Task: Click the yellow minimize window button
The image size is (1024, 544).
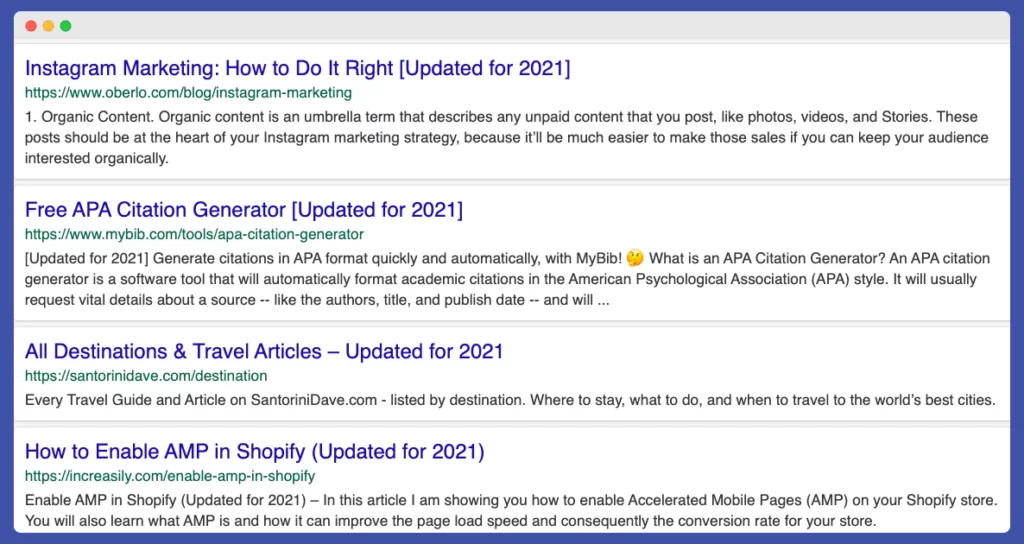Action: [48, 26]
